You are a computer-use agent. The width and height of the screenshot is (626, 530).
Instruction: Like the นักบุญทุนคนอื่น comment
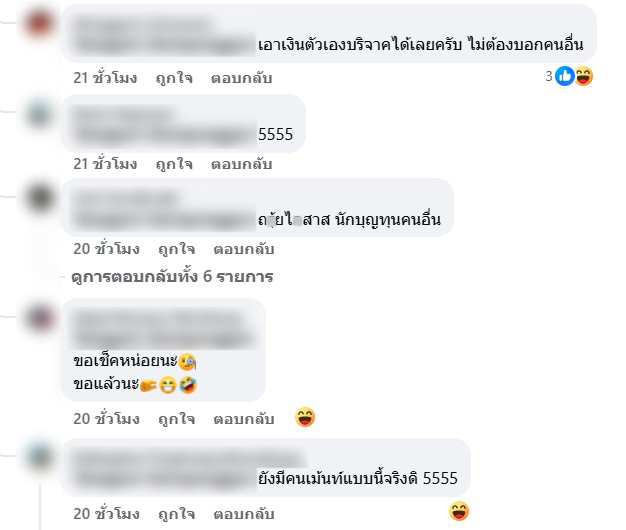(x=176, y=249)
